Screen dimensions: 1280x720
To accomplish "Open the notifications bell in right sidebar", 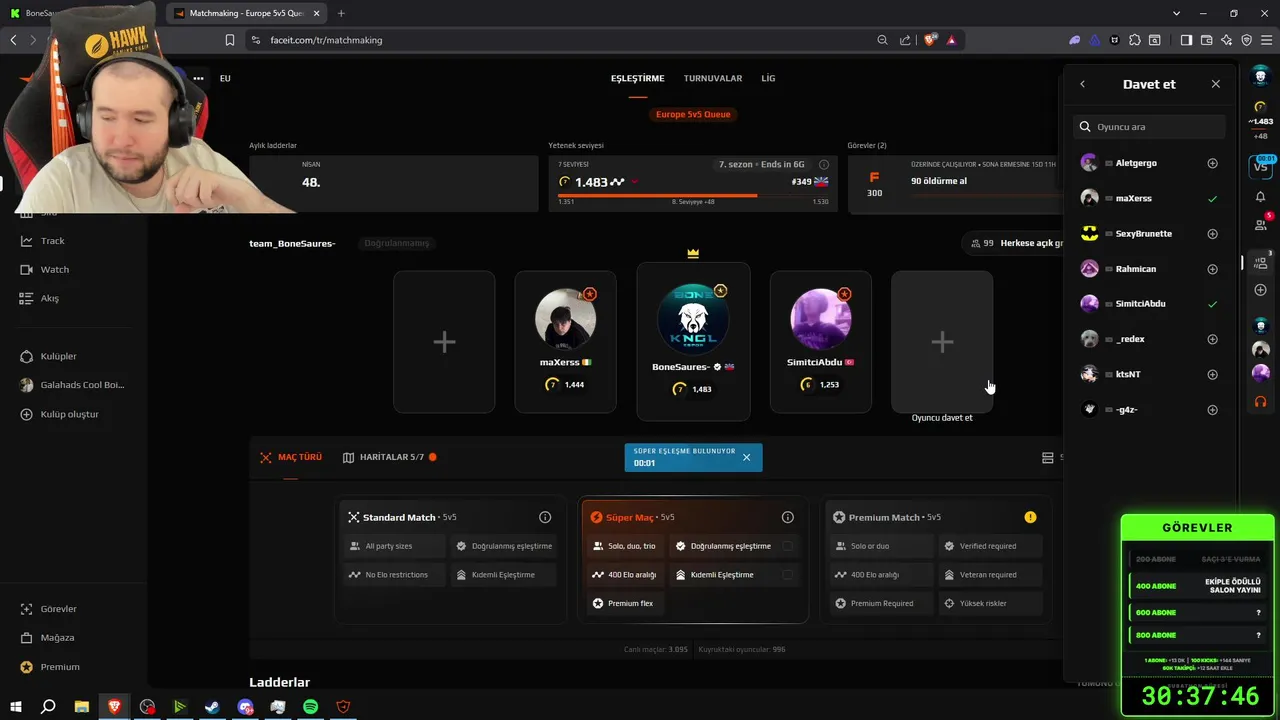I will pyautogui.click(x=1260, y=197).
